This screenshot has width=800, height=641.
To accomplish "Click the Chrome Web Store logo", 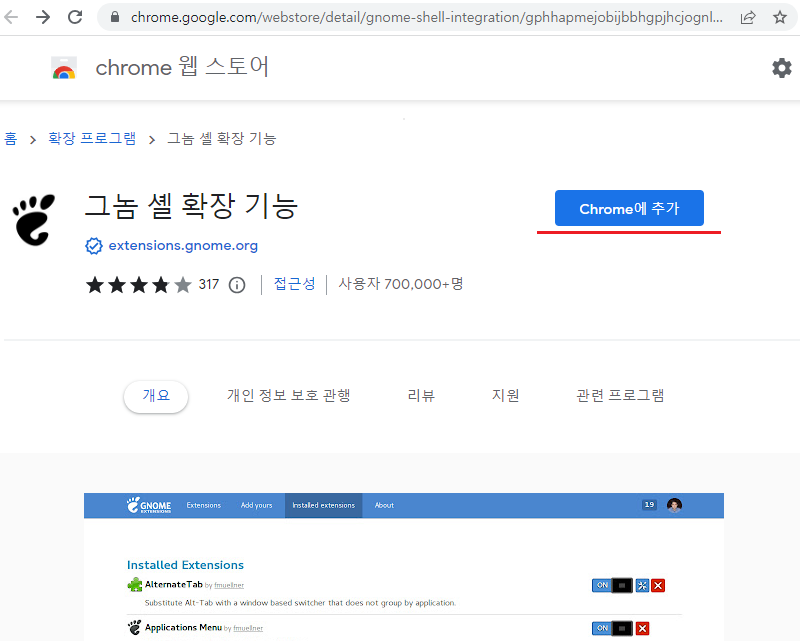I will (x=64, y=68).
